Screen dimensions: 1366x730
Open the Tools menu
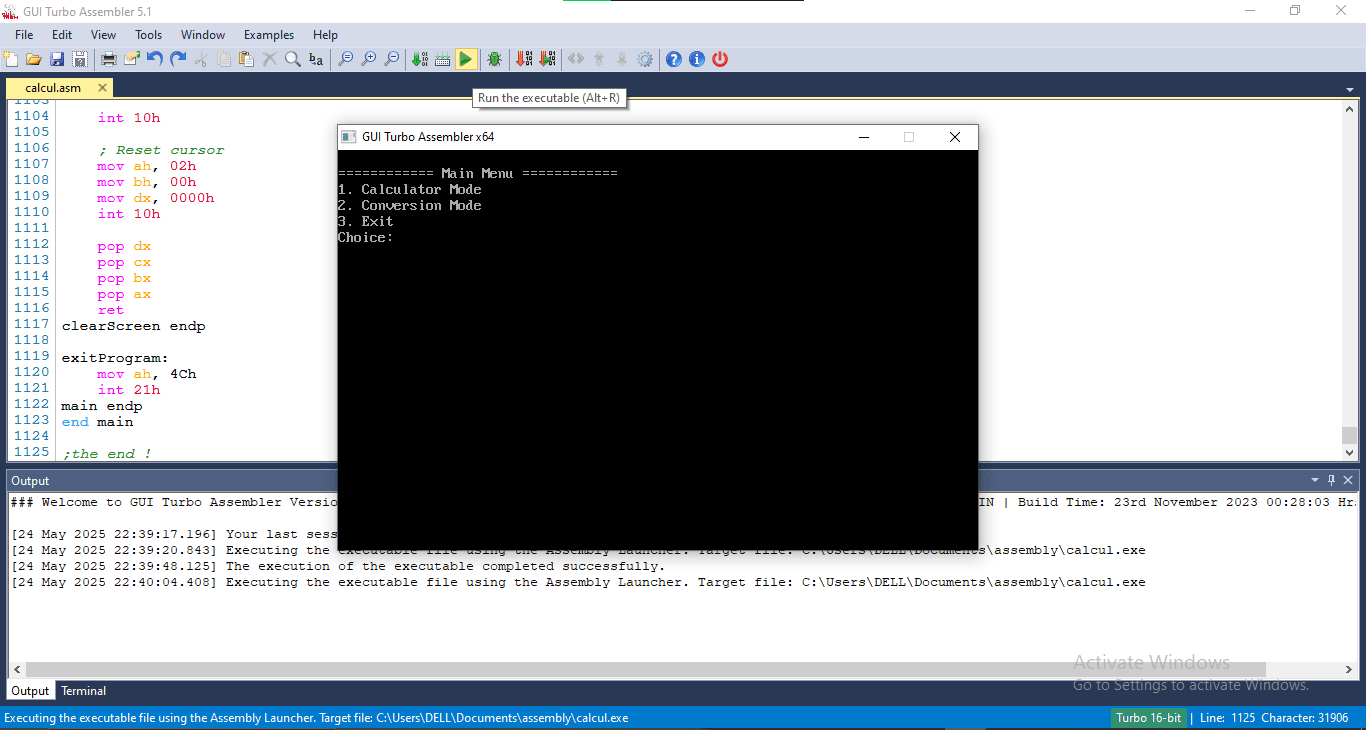149,34
